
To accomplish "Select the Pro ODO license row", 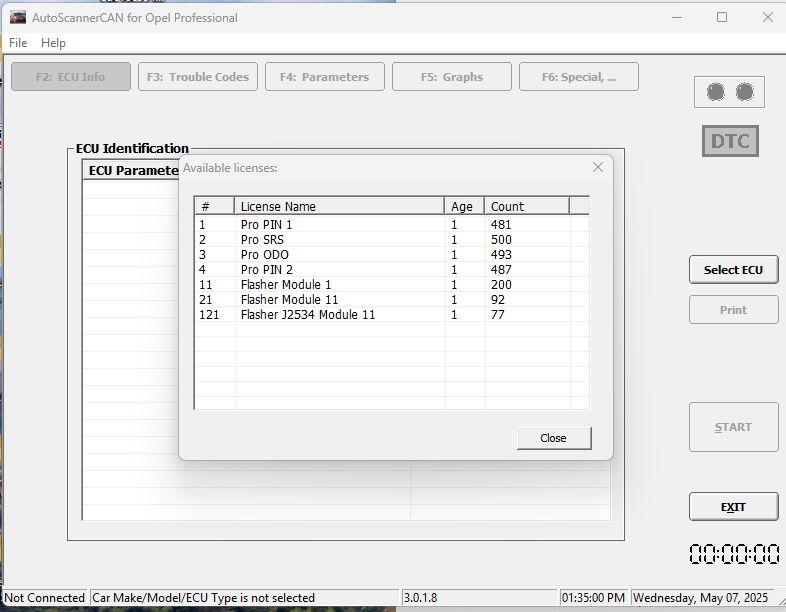I will click(x=391, y=255).
